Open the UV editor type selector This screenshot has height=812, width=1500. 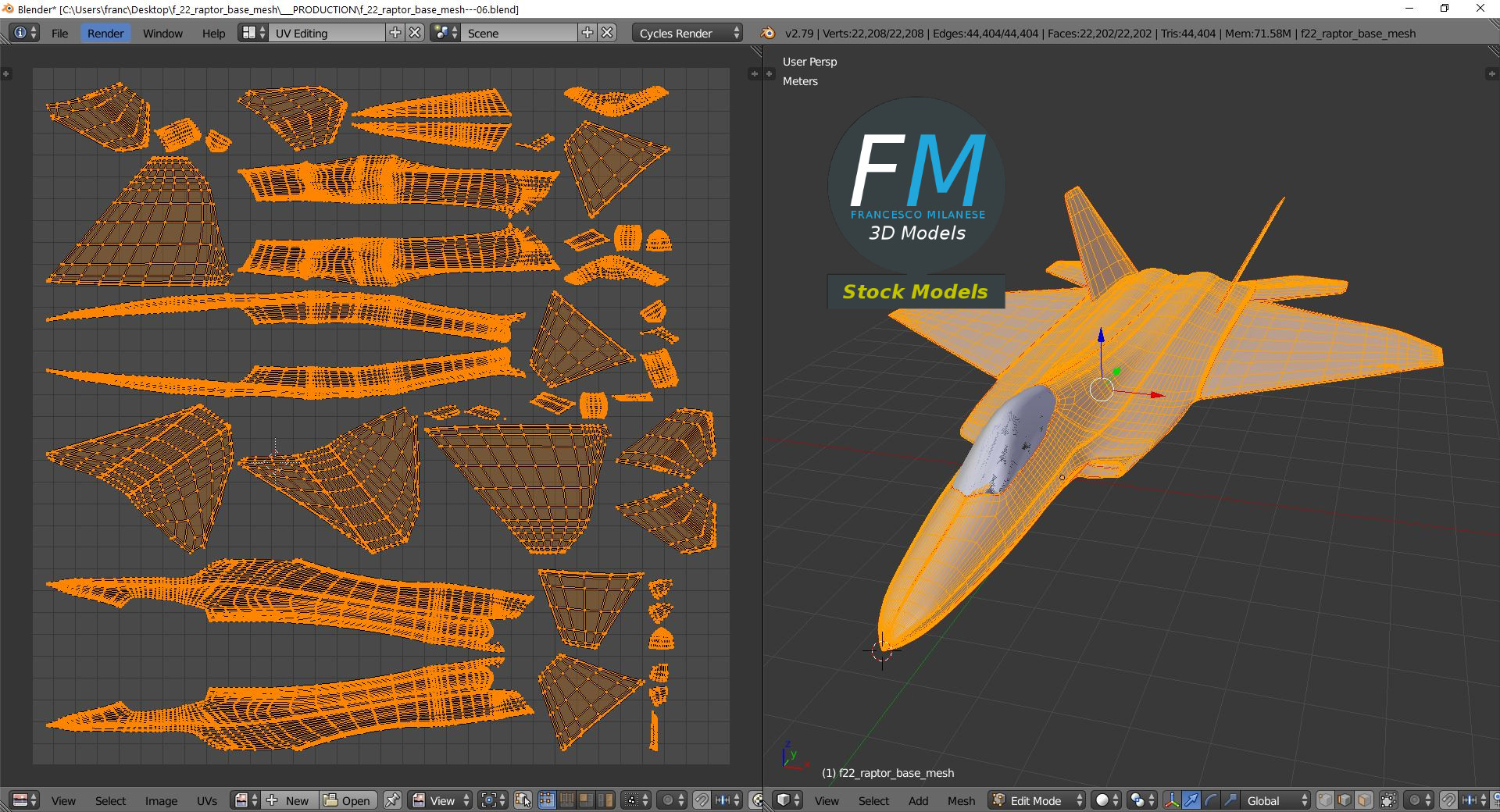[25, 800]
